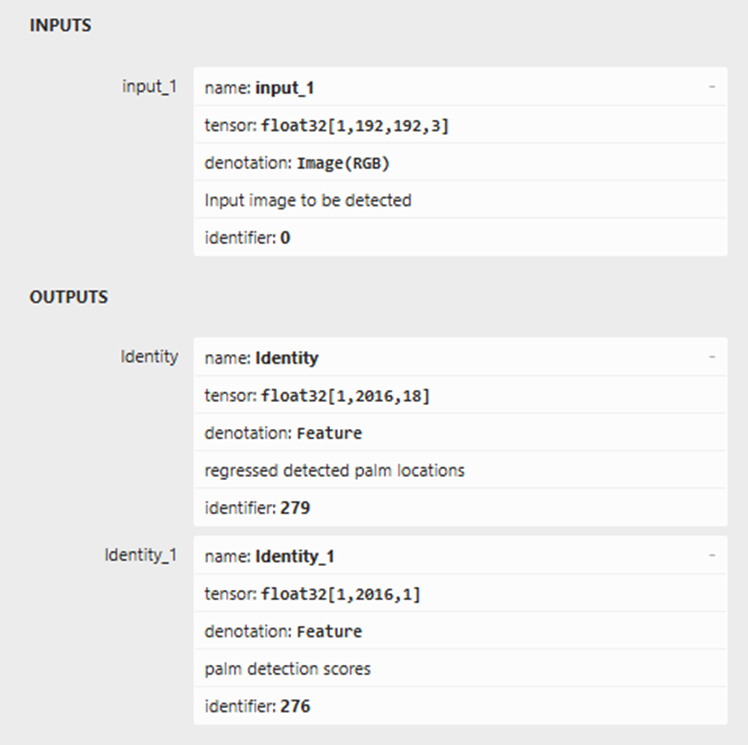
Task: Click the float32[1,2016,1] tensor row
Action: pos(460,593)
